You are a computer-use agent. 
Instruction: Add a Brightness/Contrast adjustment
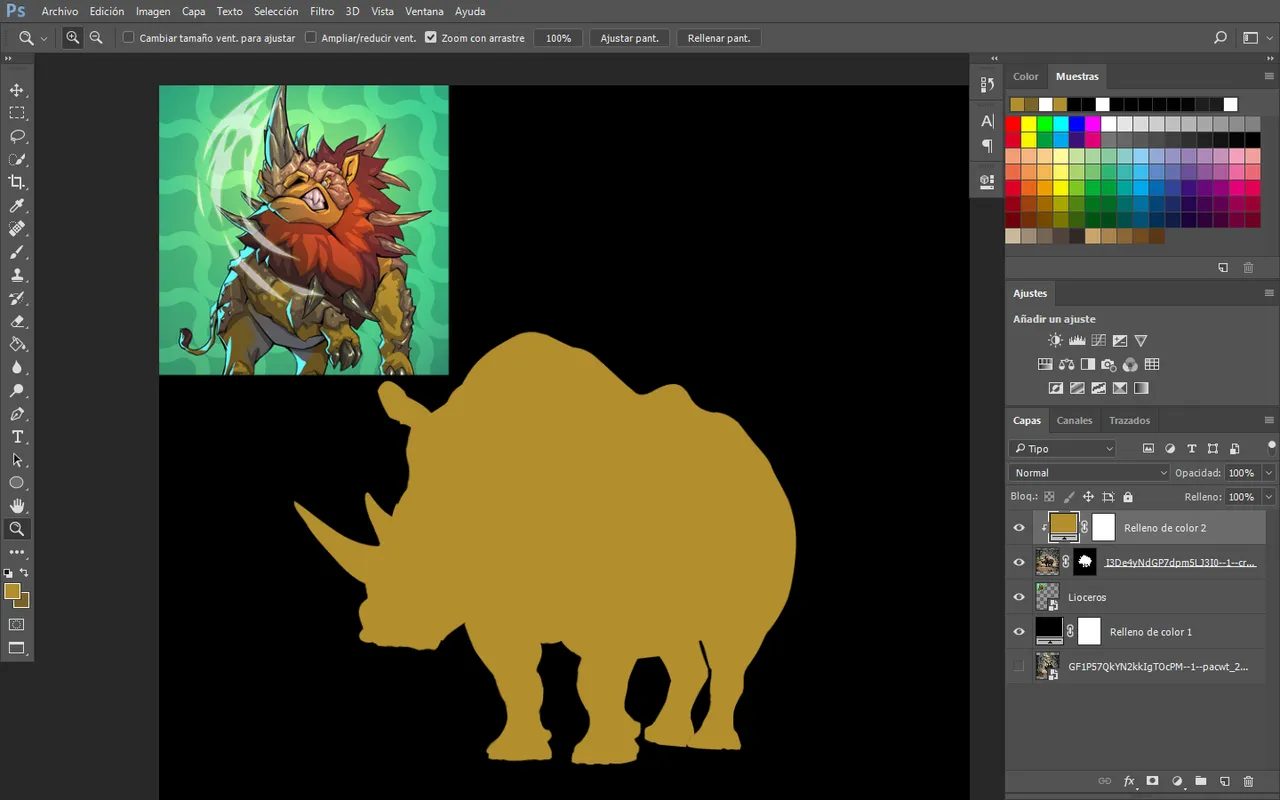(x=1055, y=341)
